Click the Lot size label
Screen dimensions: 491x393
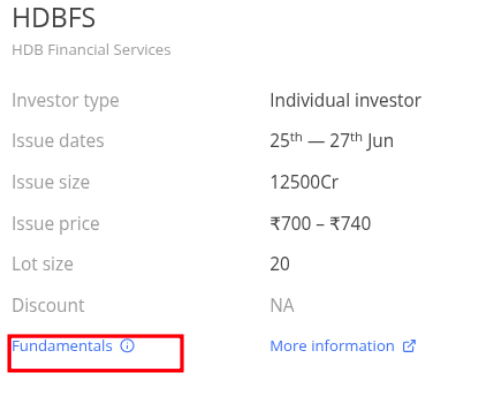coord(43,264)
